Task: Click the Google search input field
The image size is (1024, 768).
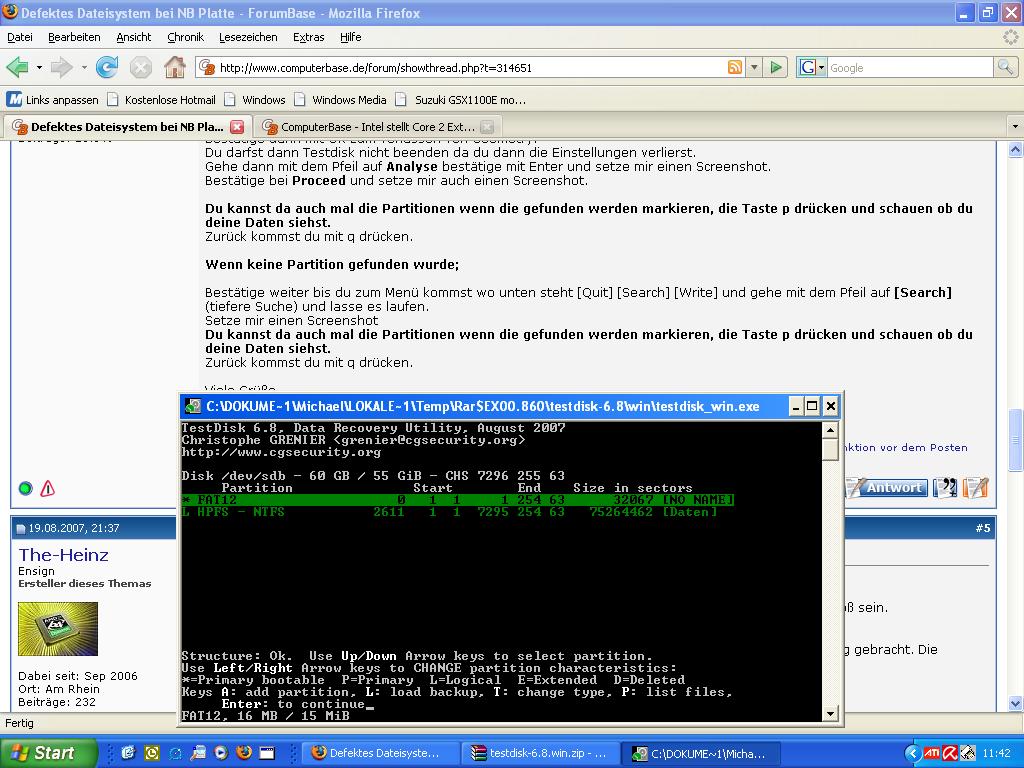Action: (910, 68)
